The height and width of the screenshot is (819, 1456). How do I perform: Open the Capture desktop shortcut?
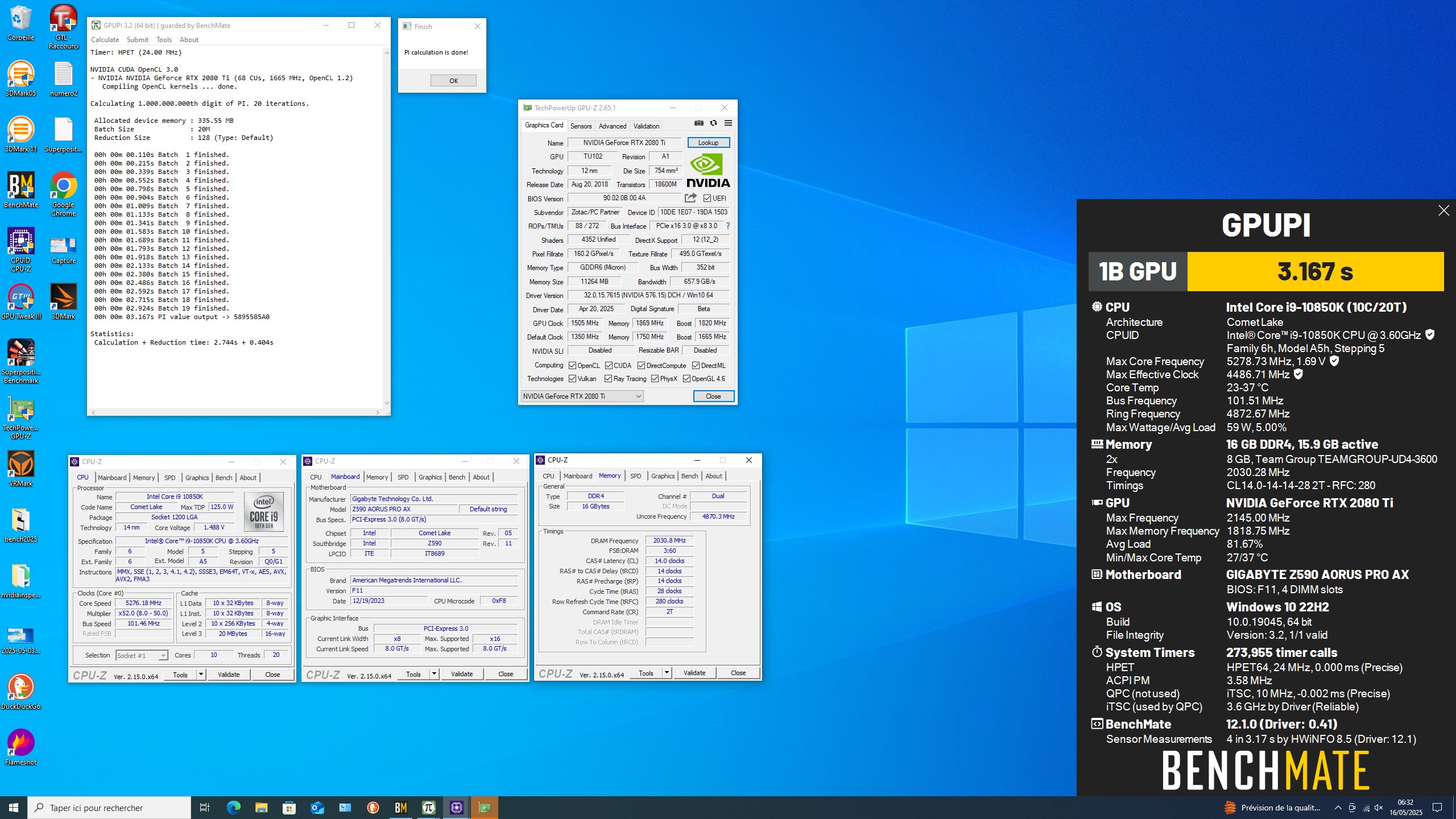tap(63, 250)
